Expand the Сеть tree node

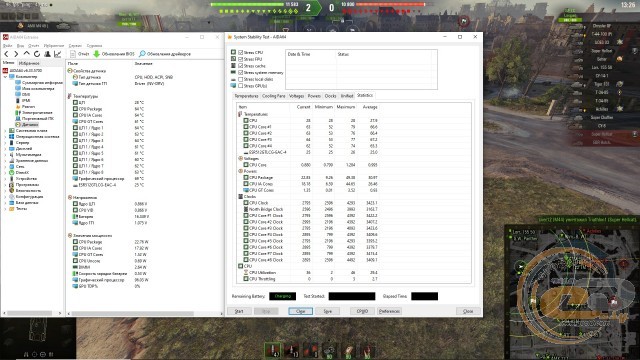[5, 167]
